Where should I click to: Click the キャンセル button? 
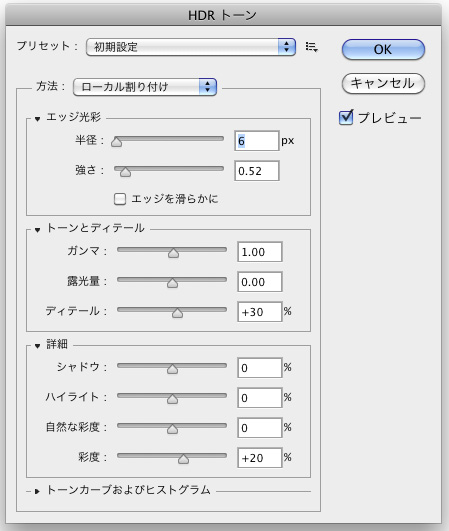point(383,83)
